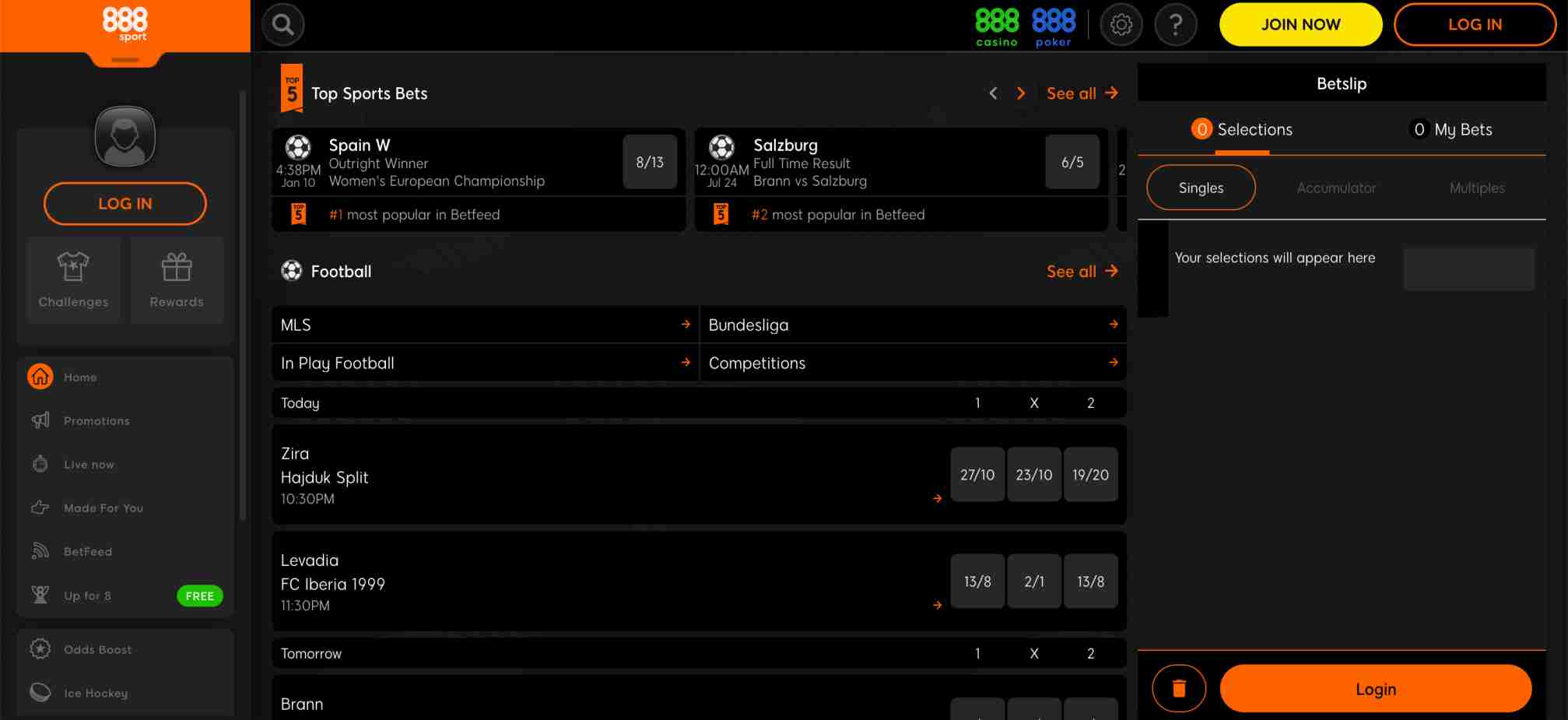
Task: Bet FC Iberia 1999 win 13/8
Action: [1091, 581]
